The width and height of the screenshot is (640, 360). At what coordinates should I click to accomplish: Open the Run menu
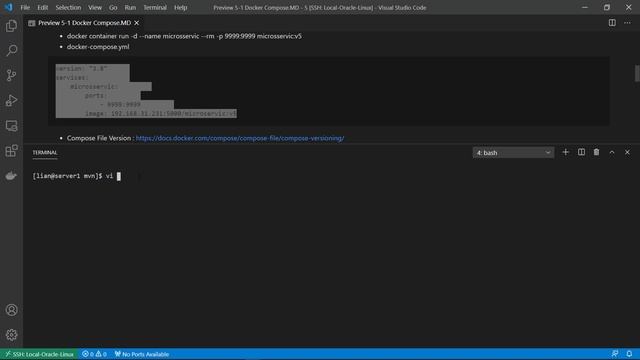(x=130, y=7)
